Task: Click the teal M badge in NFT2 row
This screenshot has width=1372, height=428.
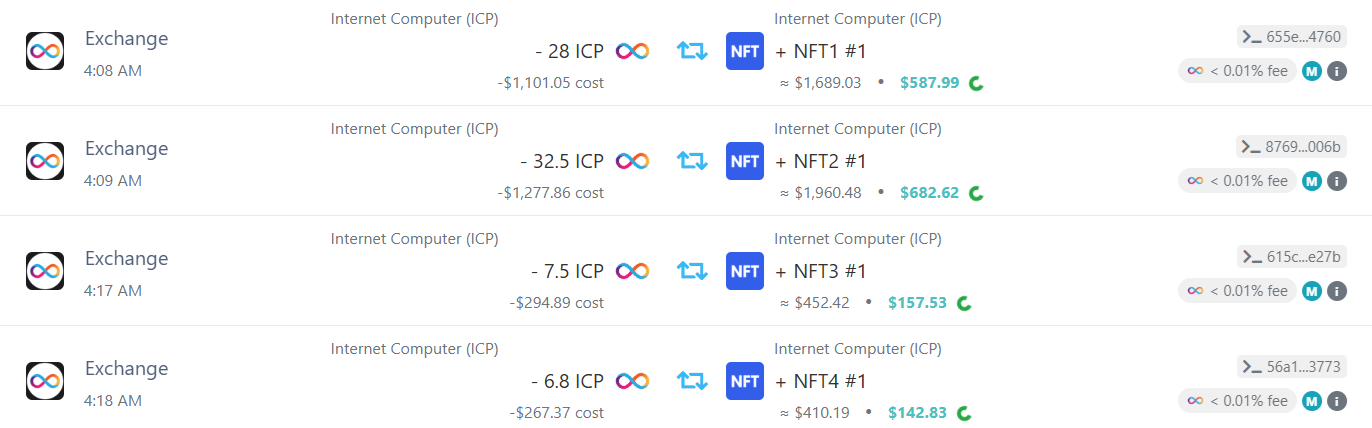Action: coord(1312,181)
